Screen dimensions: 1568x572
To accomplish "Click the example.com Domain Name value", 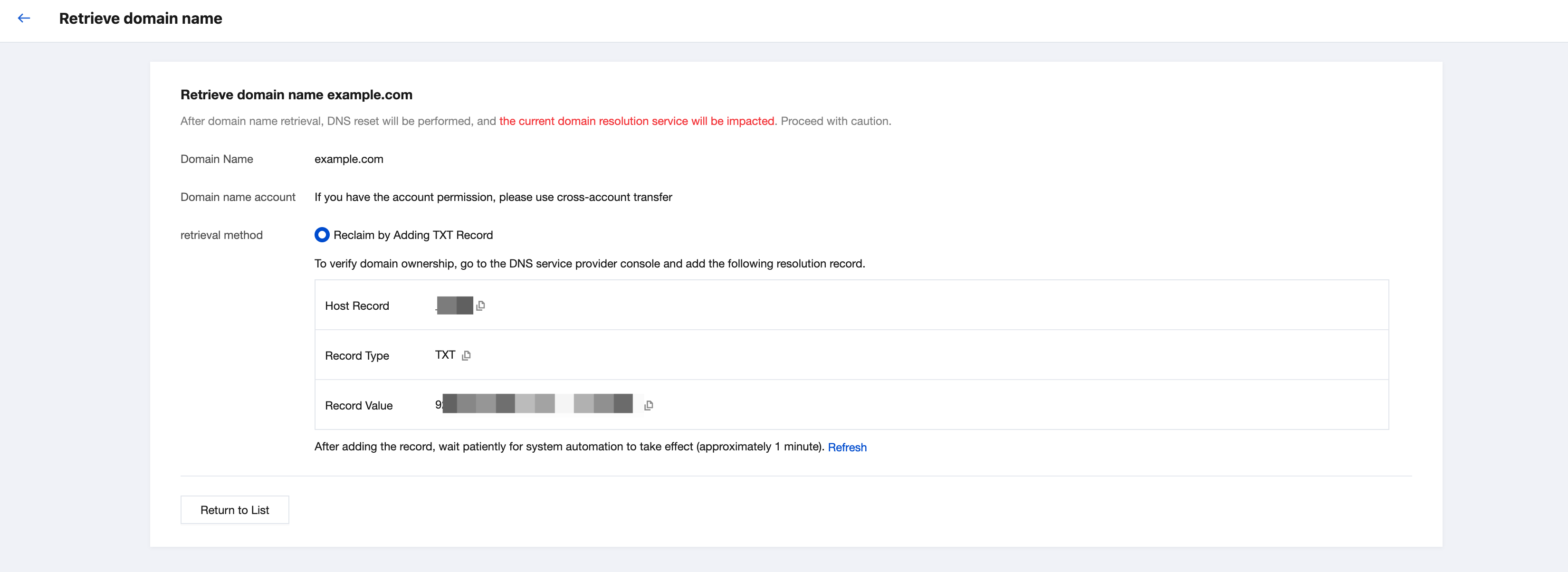I will pyautogui.click(x=349, y=159).
